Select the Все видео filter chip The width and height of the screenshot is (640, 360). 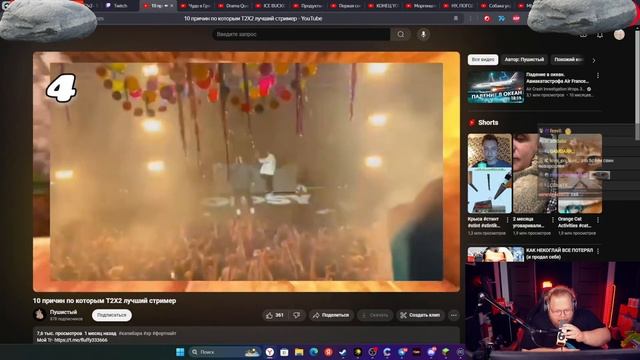coord(483,60)
